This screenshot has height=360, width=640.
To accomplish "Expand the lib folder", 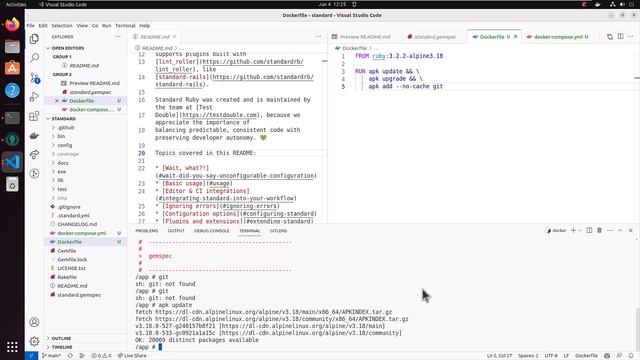I will [60, 180].
